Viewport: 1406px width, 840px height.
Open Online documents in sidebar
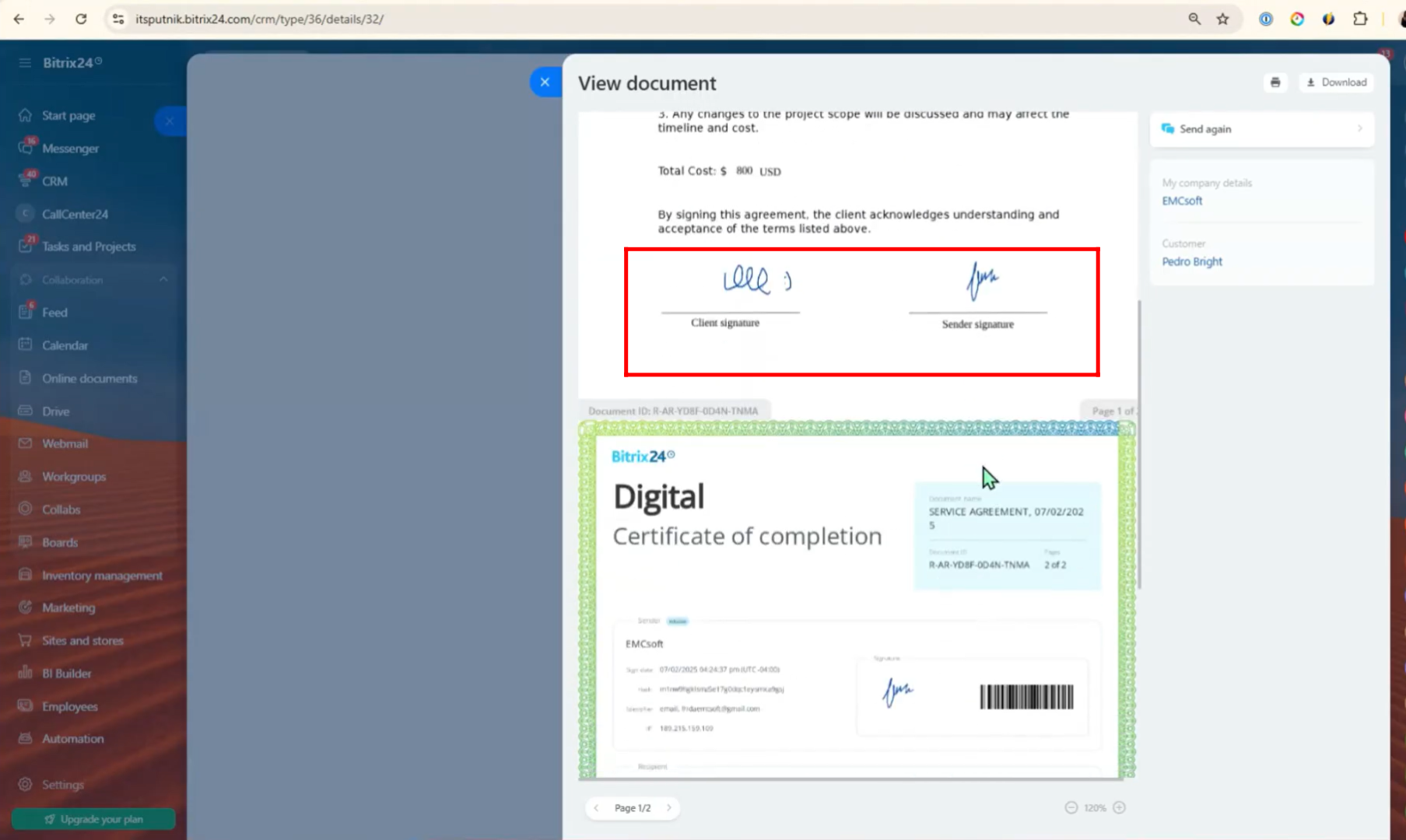[89, 378]
